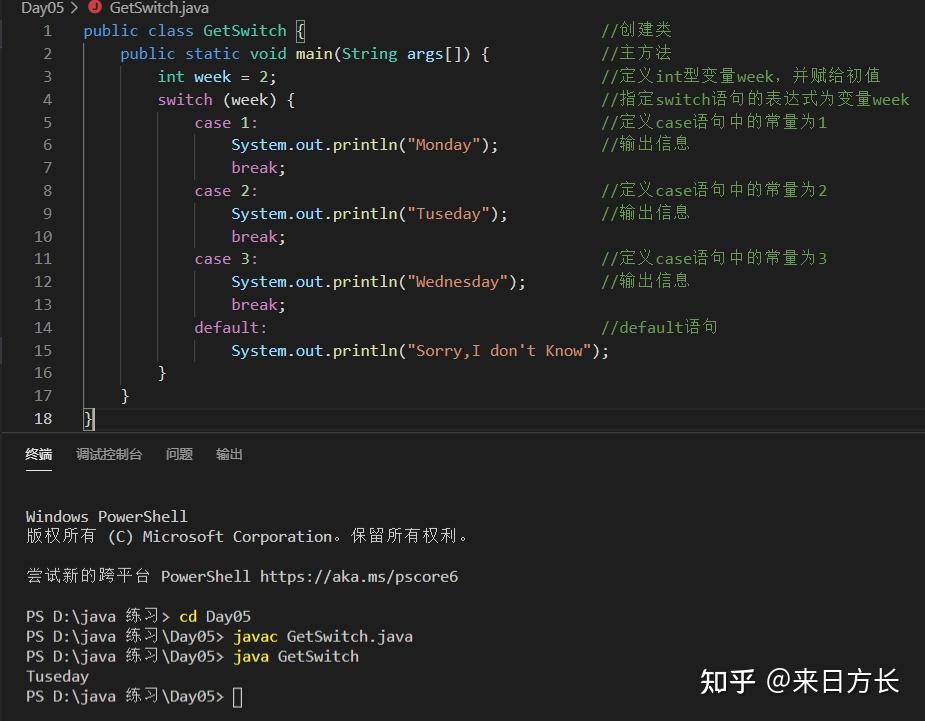Open the GetSwitch.java breadcrumb dropdown
This screenshot has width=925, height=721.
point(157,8)
